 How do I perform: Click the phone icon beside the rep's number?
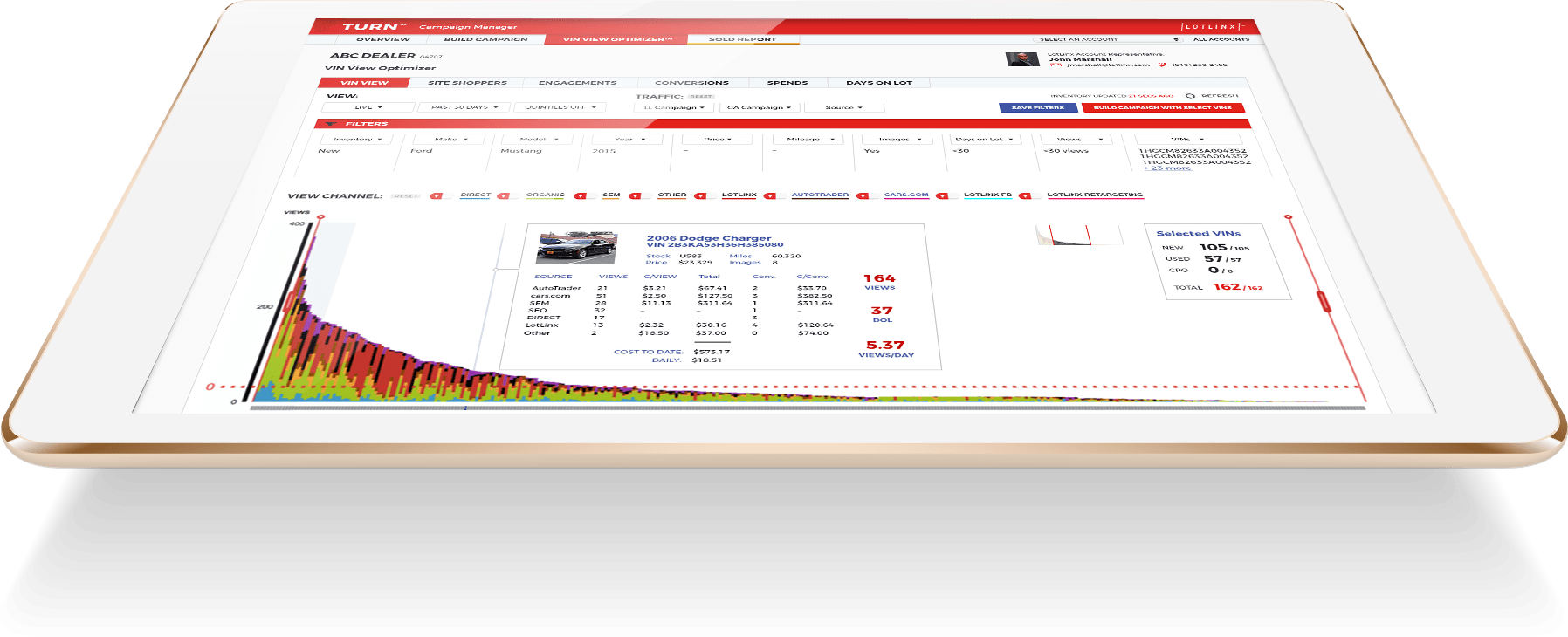tap(1162, 65)
